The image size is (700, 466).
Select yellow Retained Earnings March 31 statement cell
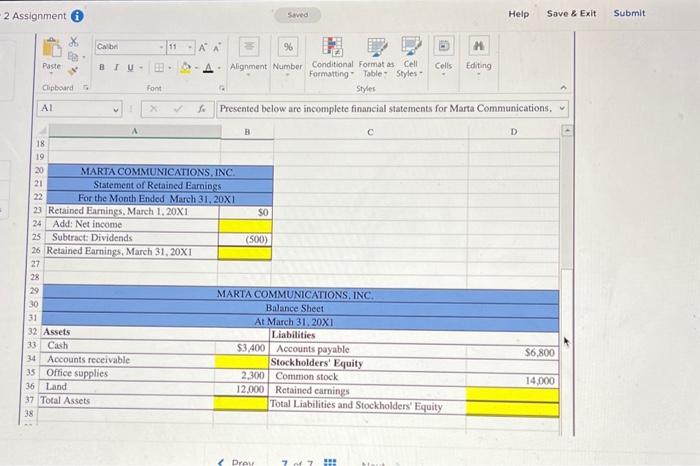tap(245, 253)
